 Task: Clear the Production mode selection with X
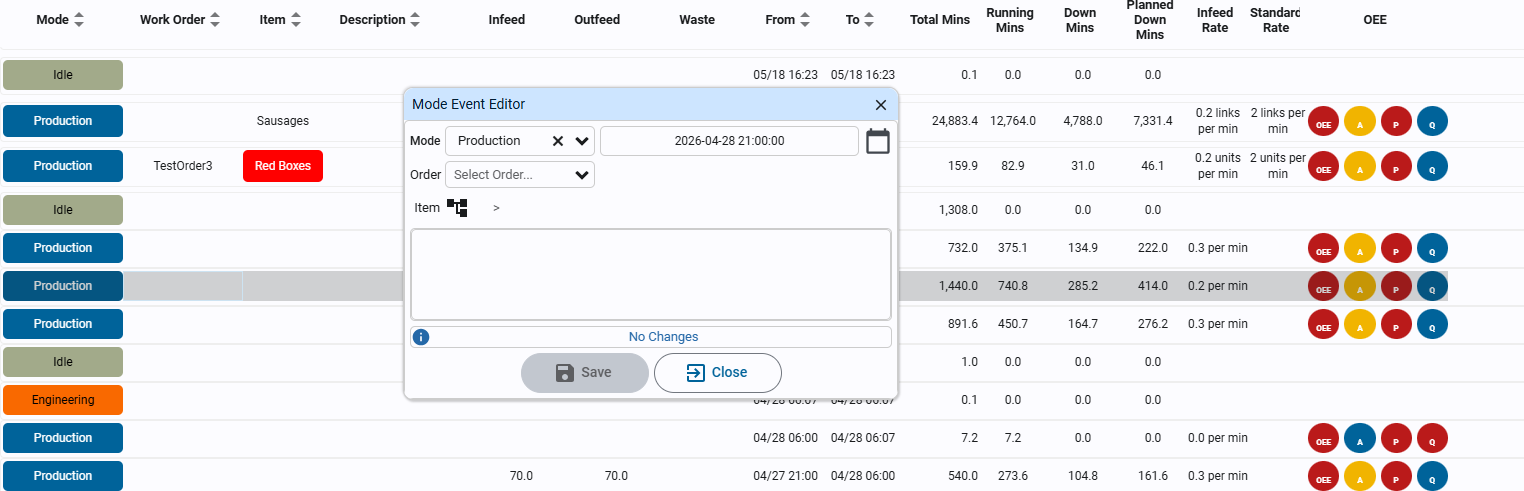[558, 141]
